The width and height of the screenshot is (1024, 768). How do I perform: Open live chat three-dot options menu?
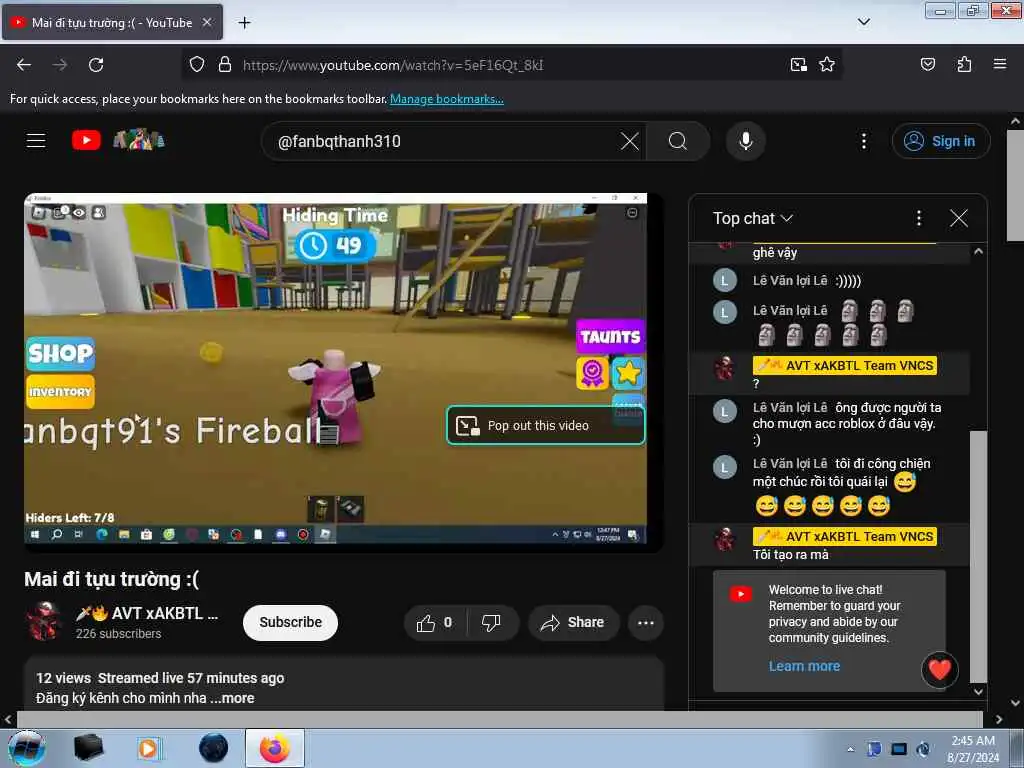point(919,218)
